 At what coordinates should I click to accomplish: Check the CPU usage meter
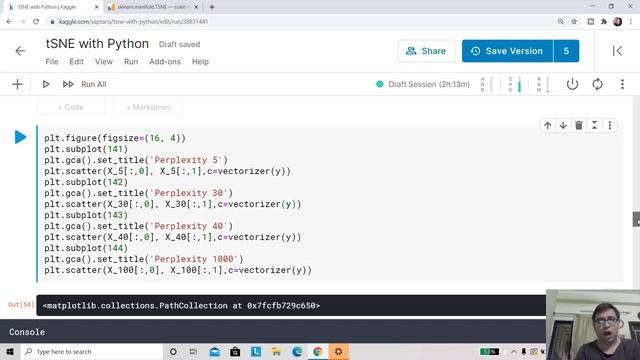point(515,84)
